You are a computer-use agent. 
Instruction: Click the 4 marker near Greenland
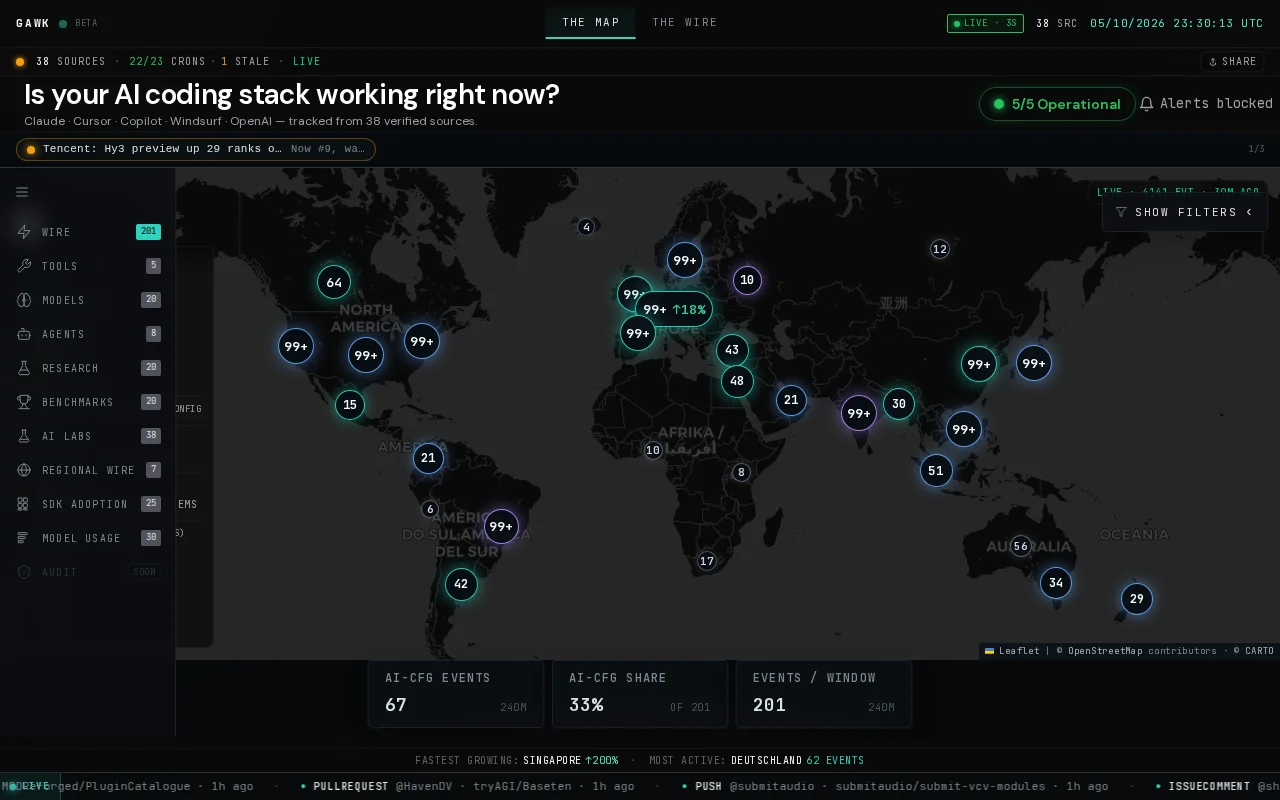click(586, 227)
